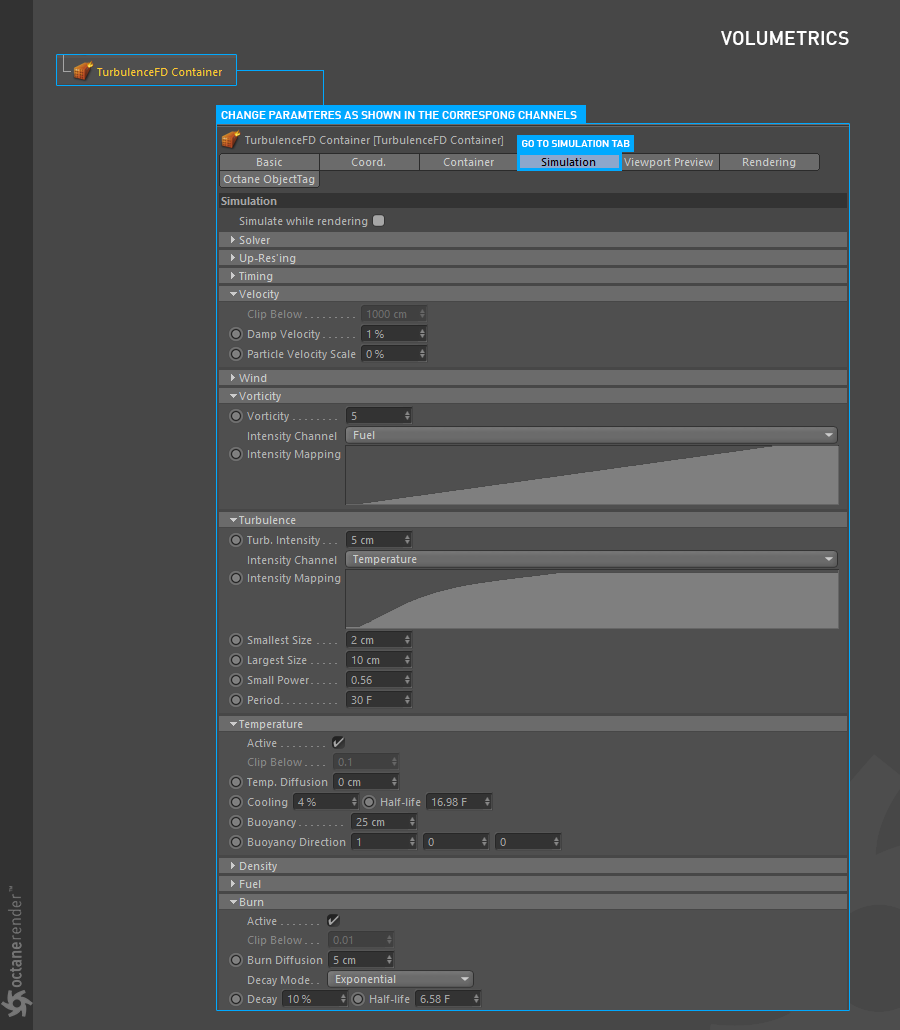Toggle the Temp. Diffusion animation dot
The height and width of the screenshot is (1030, 900).
(236, 782)
